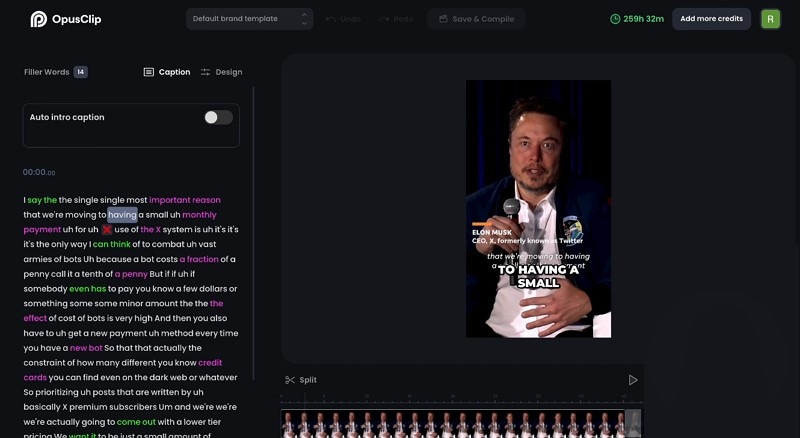This screenshot has height=438, width=800.
Task: Click the Redo button
Action: coord(396,19)
